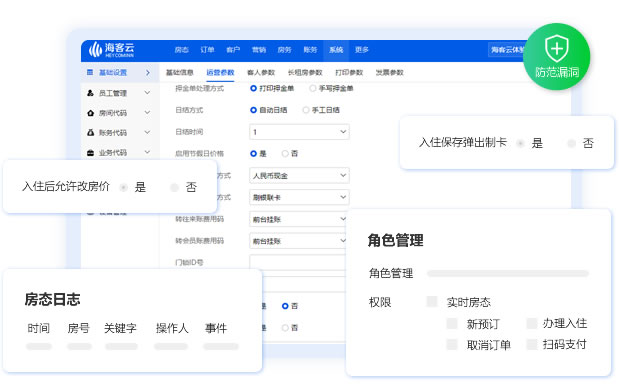Screen dimensions: 619x386
Task: Open the 订单 top menu
Action: coord(207,50)
